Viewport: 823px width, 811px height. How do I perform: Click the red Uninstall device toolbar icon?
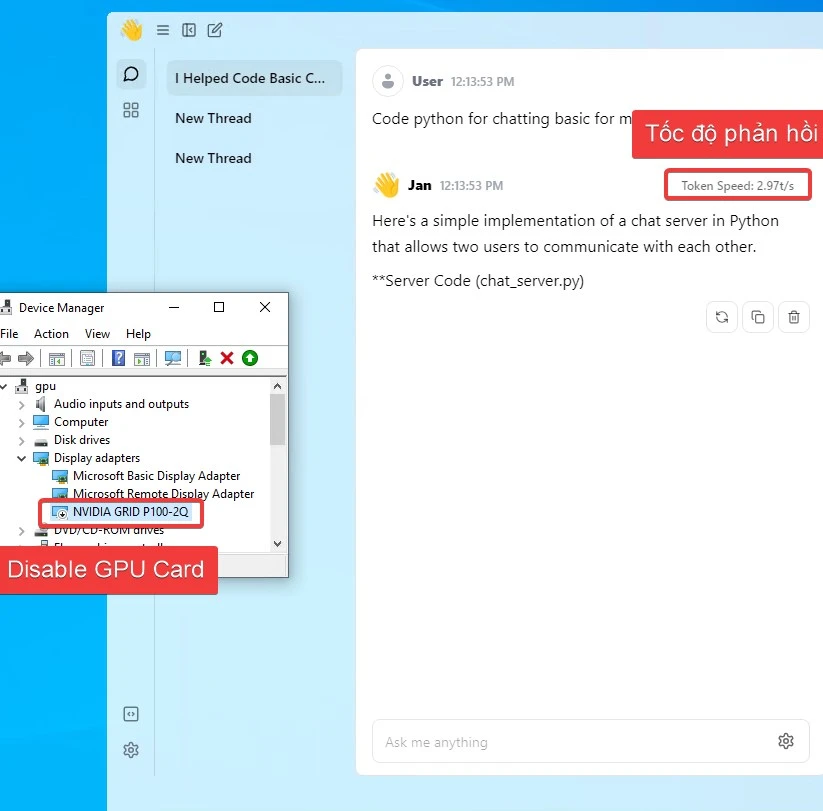pos(227,358)
